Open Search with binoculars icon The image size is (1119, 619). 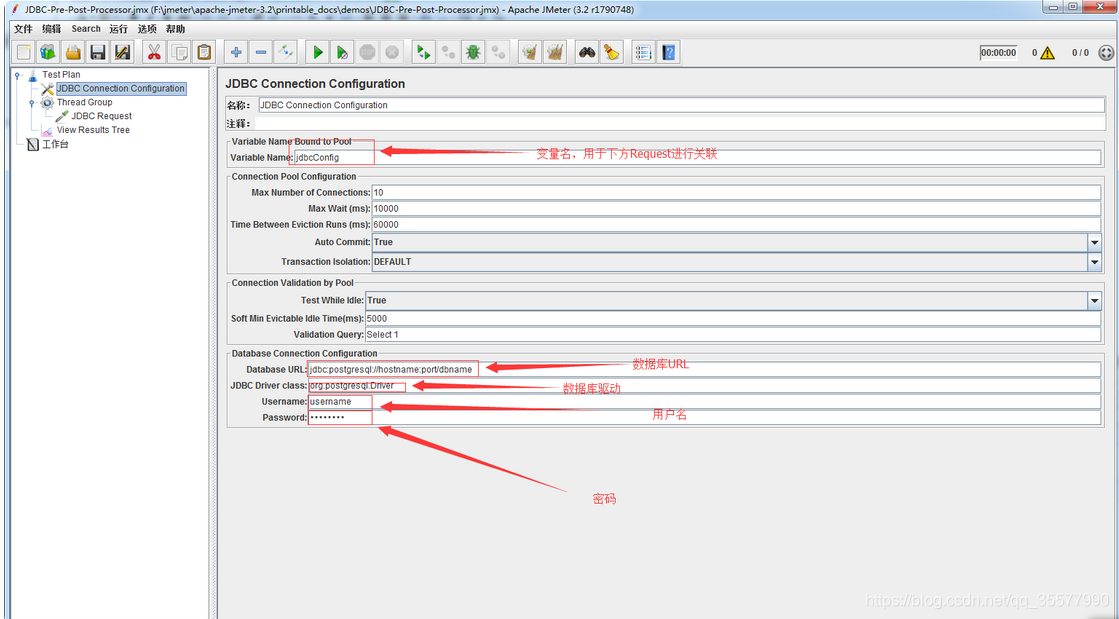click(x=587, y=52)
